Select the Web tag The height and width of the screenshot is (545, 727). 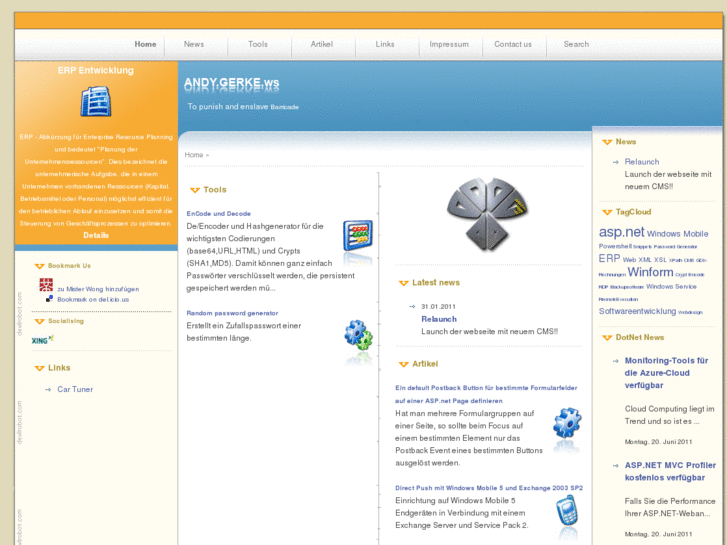[629, 260]
